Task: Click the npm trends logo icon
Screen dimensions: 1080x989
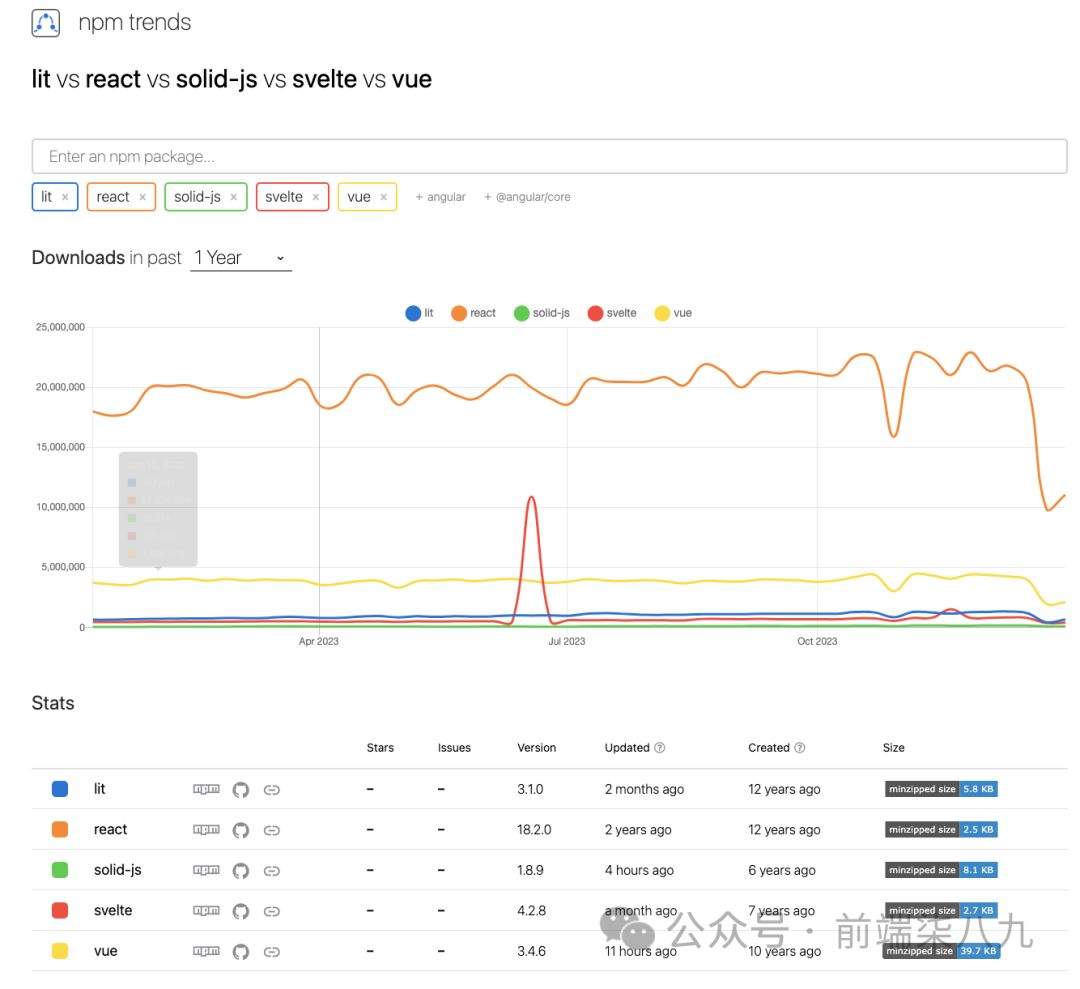Action: coord(46,23)
